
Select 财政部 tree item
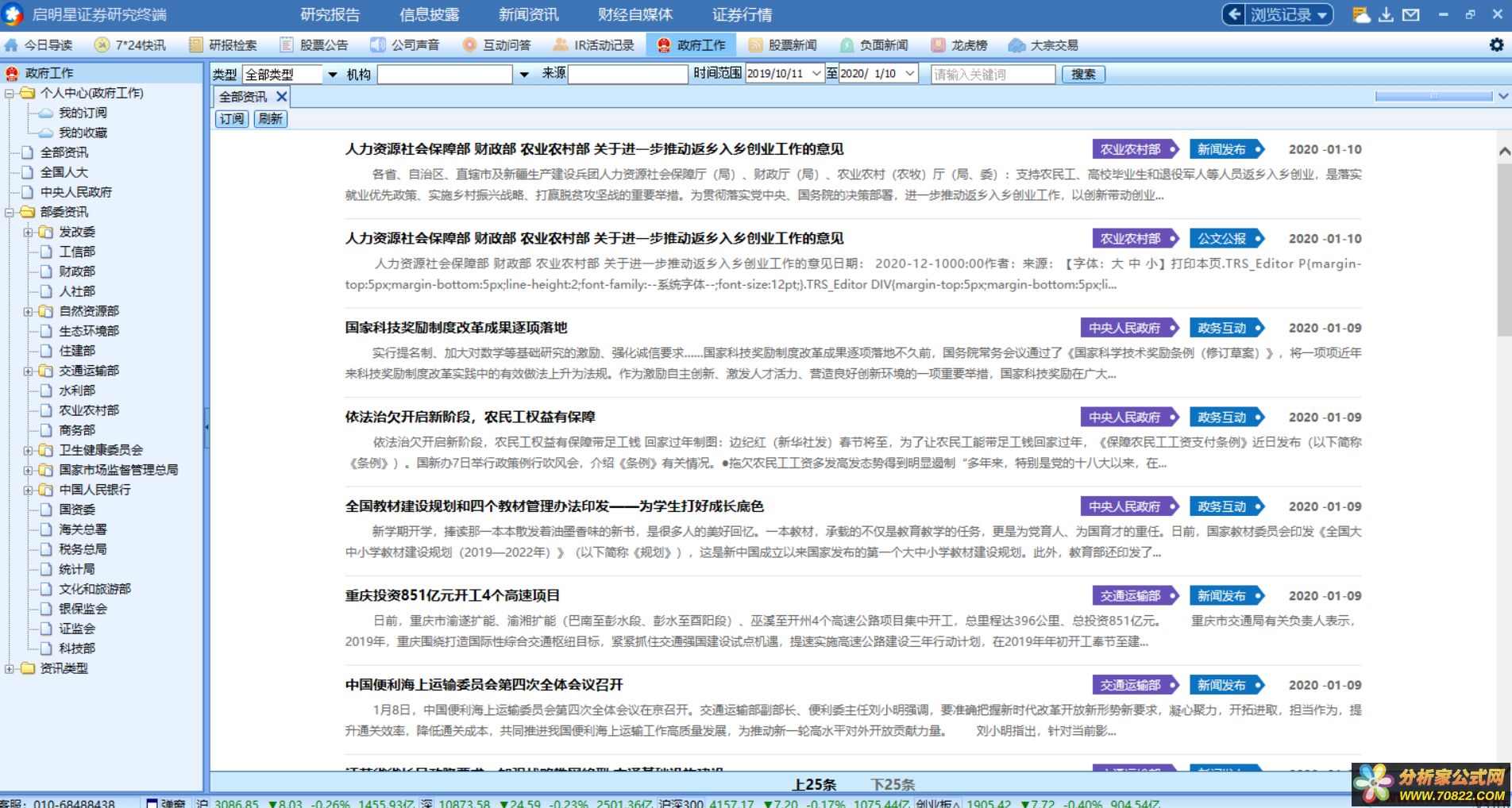click(x=76, y=271)
